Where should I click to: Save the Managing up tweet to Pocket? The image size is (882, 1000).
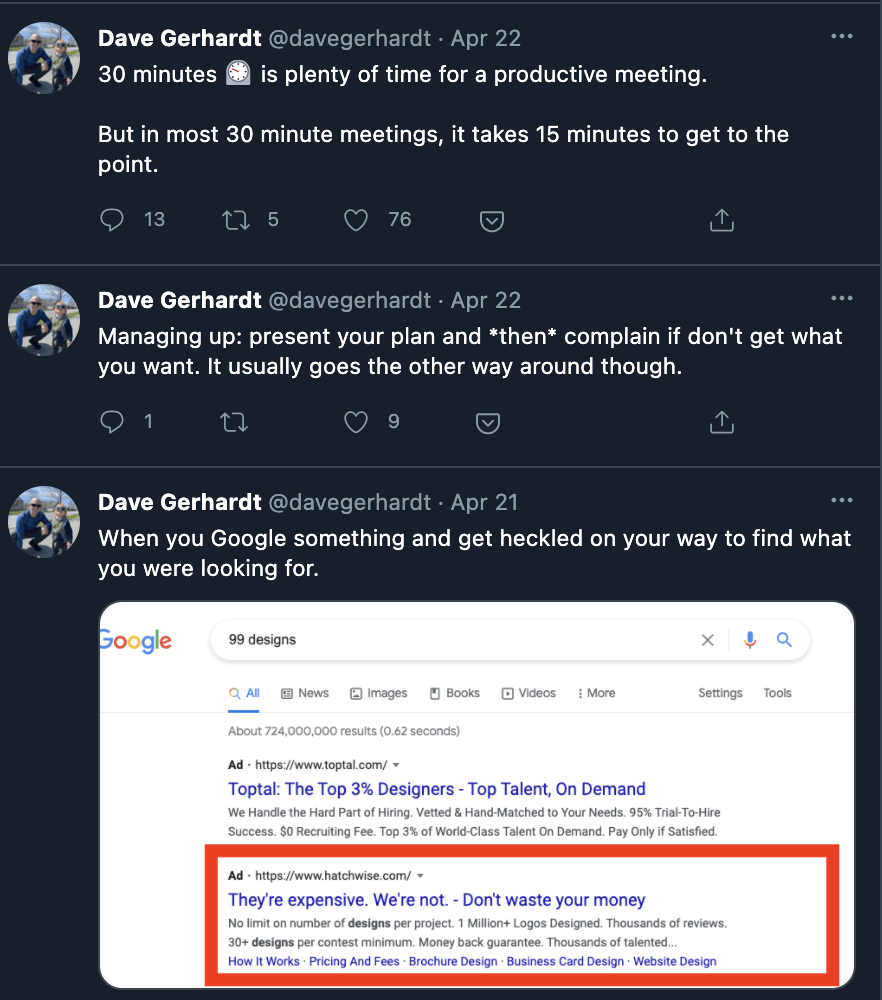tap(487, 423)
